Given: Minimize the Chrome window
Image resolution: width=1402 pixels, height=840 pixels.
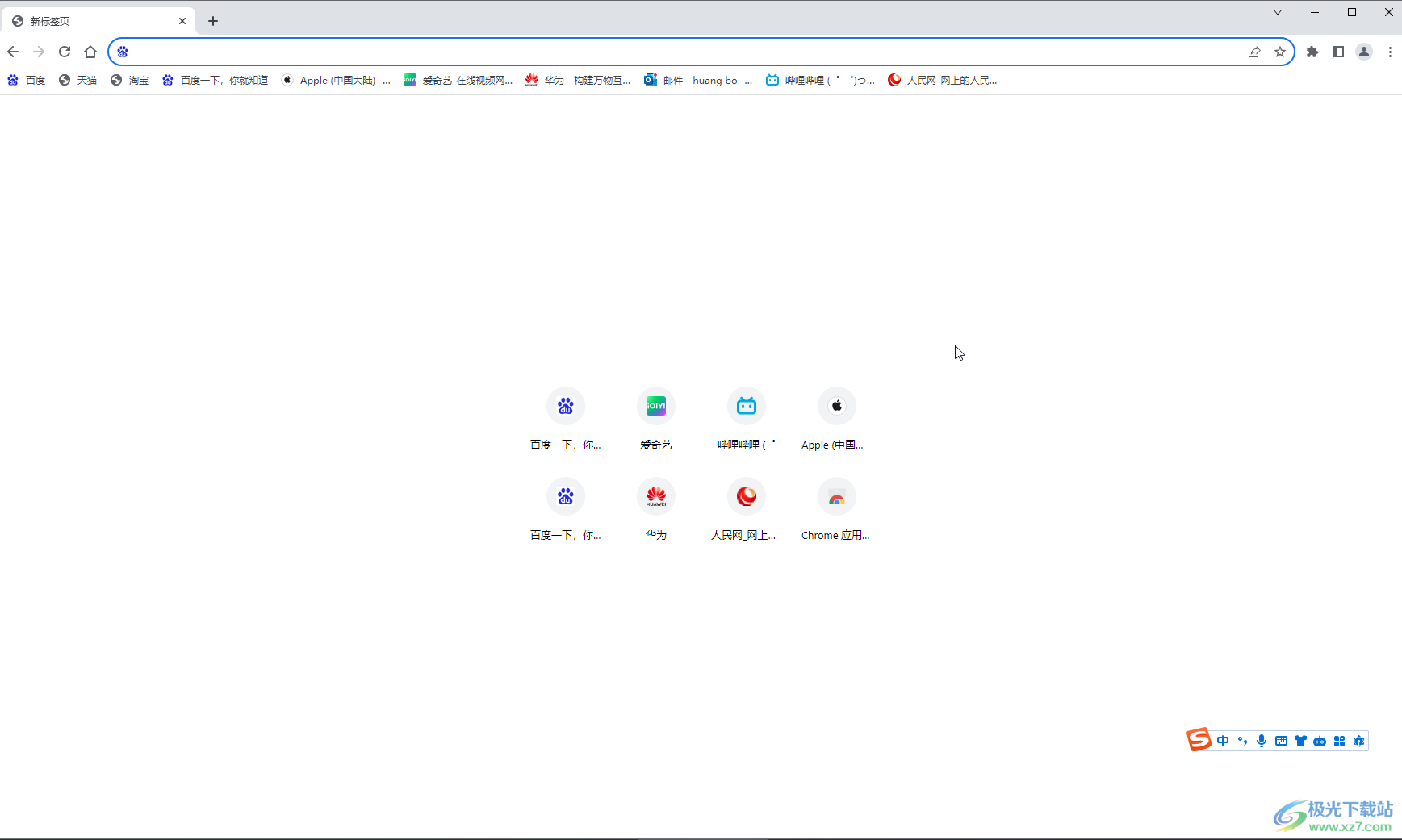Looking at the screenshot, I should [x=1315, y=12].
